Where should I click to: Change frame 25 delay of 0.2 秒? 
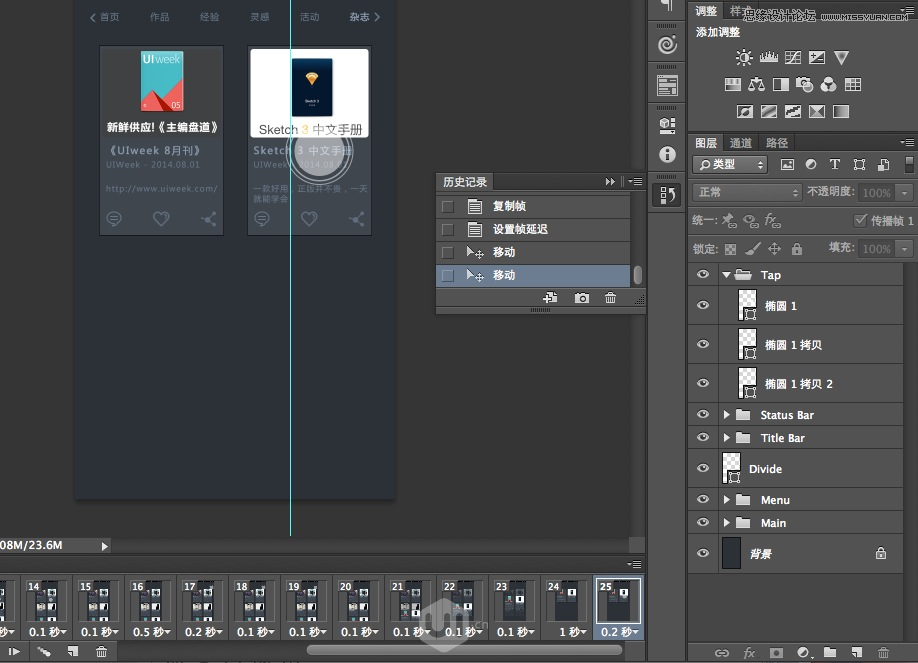coord(619,632)
